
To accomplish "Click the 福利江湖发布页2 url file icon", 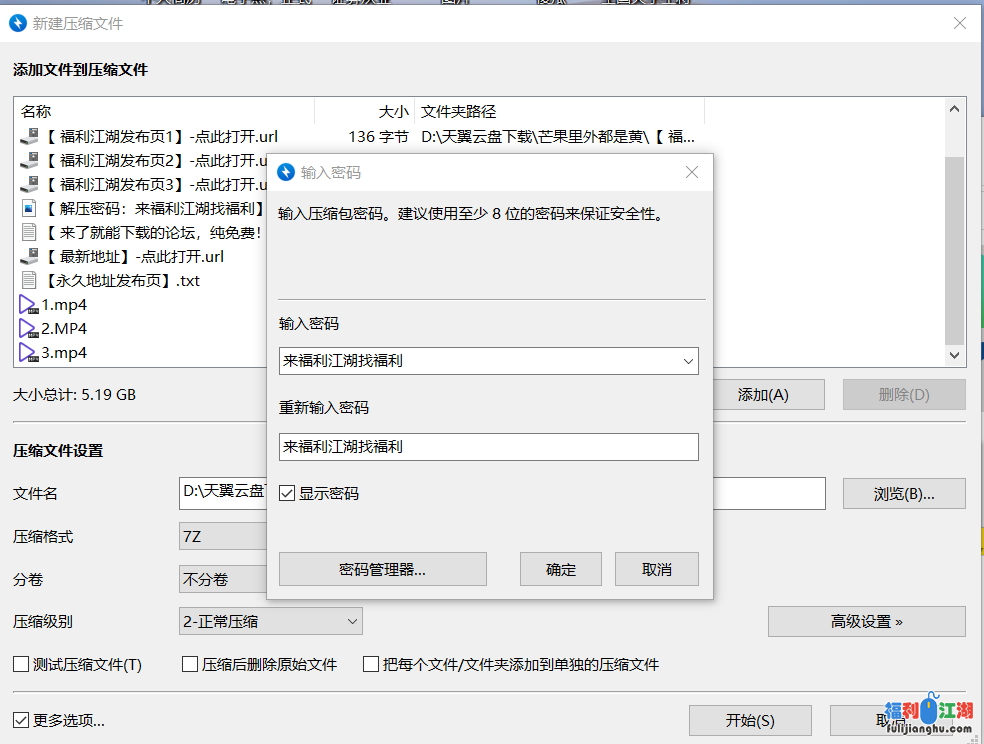I will point(28,161).
